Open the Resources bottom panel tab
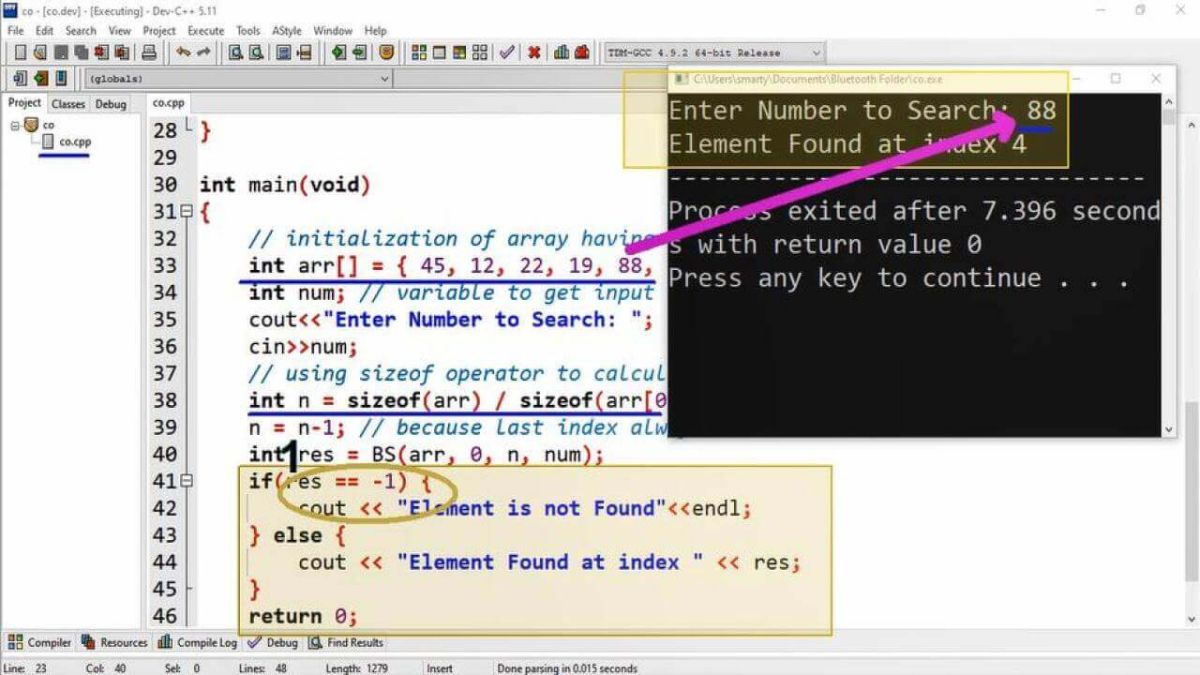The width and height of the screenshot is (1200, 675). coord(114,643)
